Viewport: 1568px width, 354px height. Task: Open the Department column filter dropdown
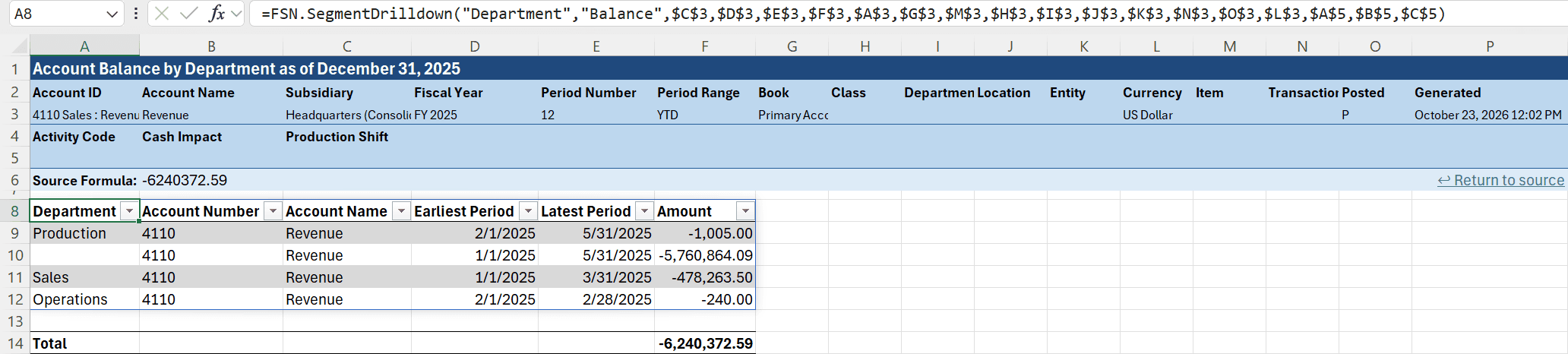coord(130,211)
